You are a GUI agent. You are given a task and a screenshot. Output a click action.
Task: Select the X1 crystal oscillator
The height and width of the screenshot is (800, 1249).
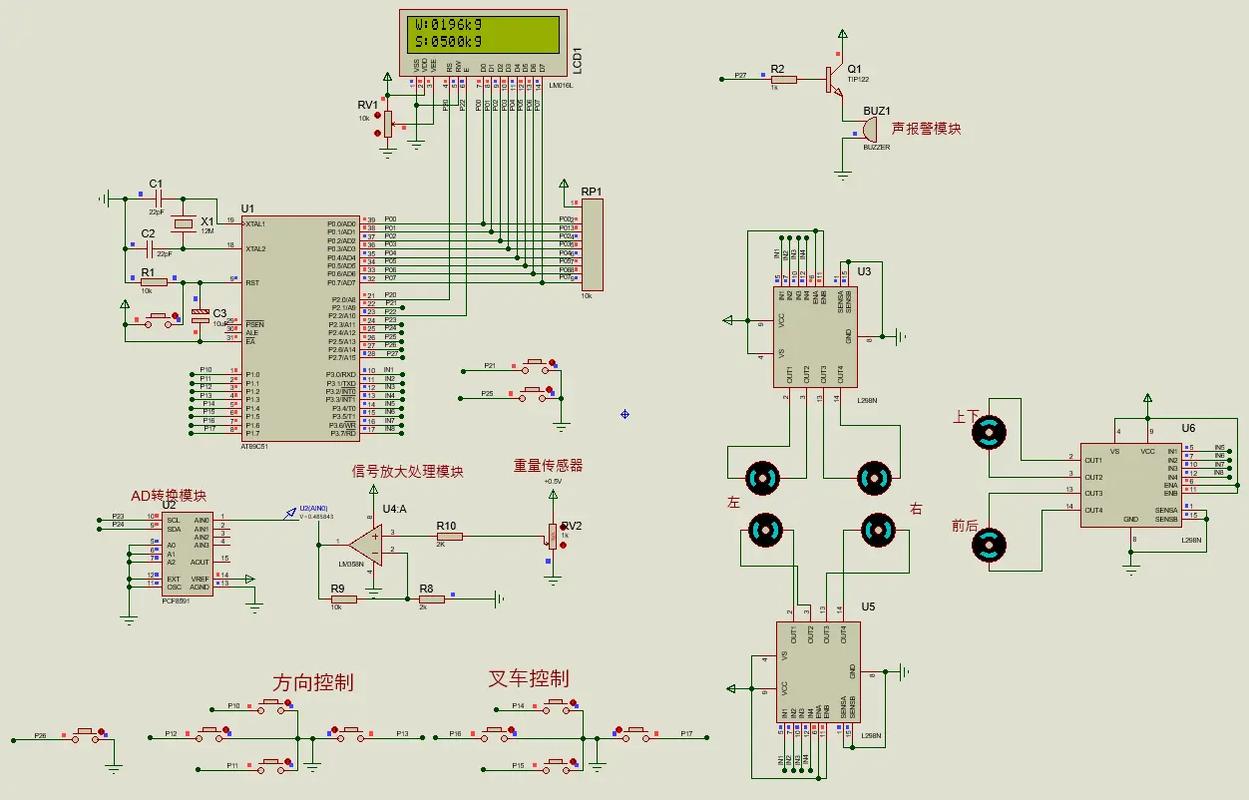pos(182,224)
